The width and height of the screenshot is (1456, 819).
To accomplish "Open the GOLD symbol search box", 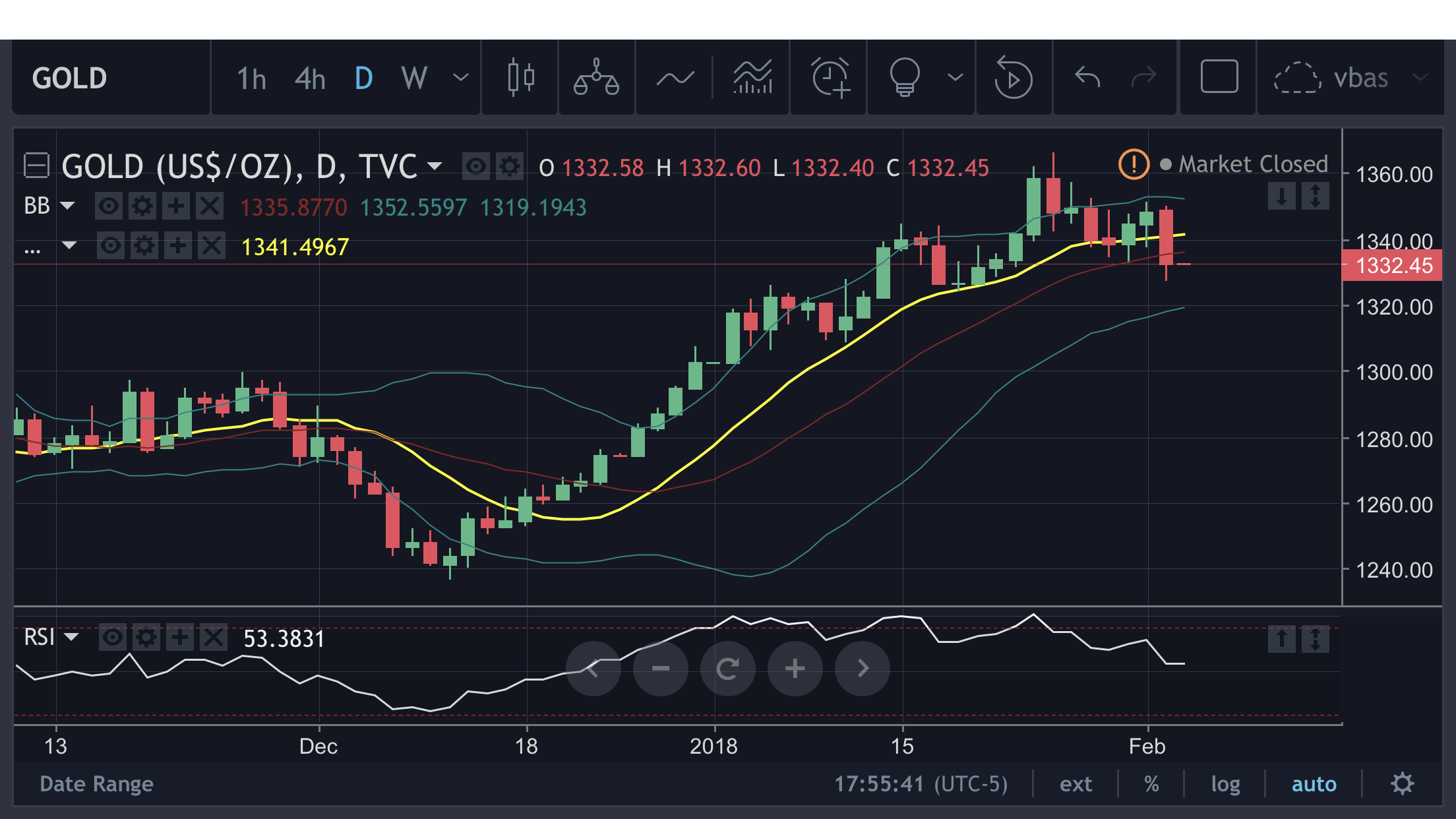I will point(111,78).
